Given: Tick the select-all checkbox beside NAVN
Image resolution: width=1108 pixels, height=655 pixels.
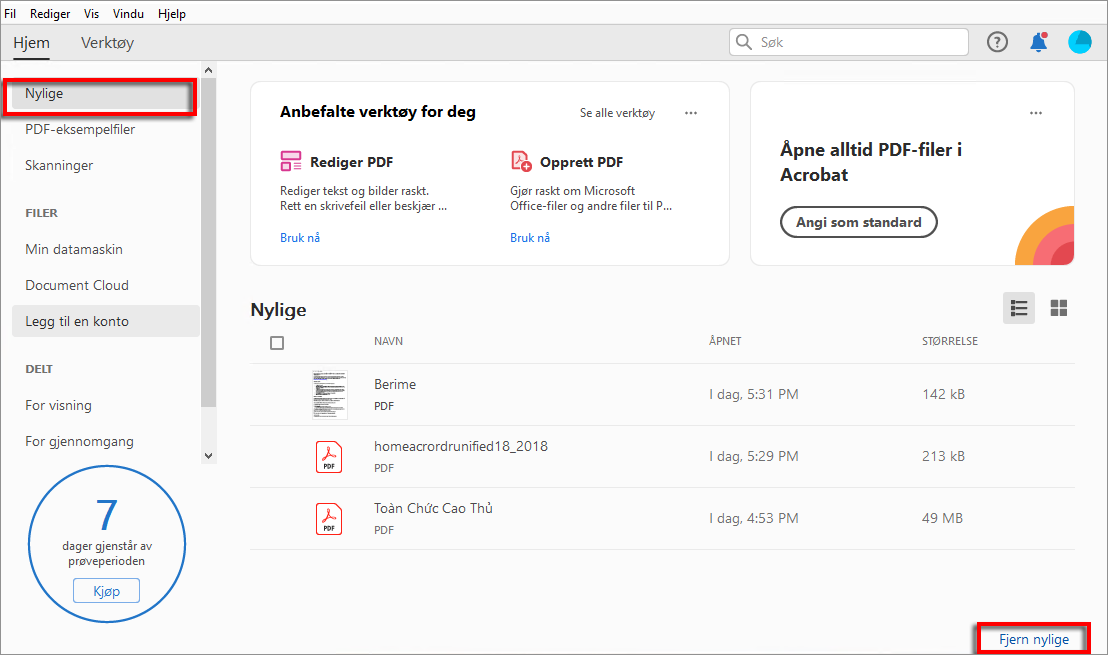Looking at the screenshot, I should click(x=277, y=342).
